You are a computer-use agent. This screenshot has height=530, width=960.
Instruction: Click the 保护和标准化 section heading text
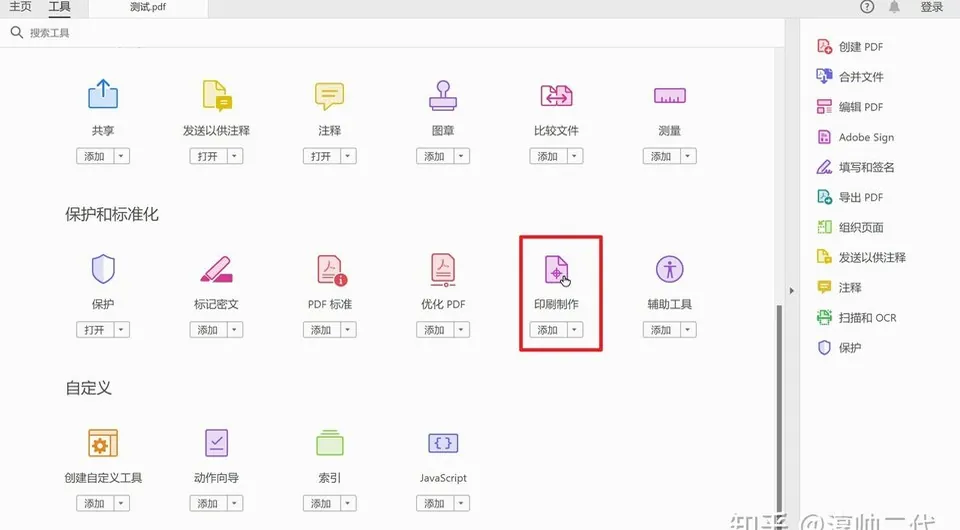[112, 214]
